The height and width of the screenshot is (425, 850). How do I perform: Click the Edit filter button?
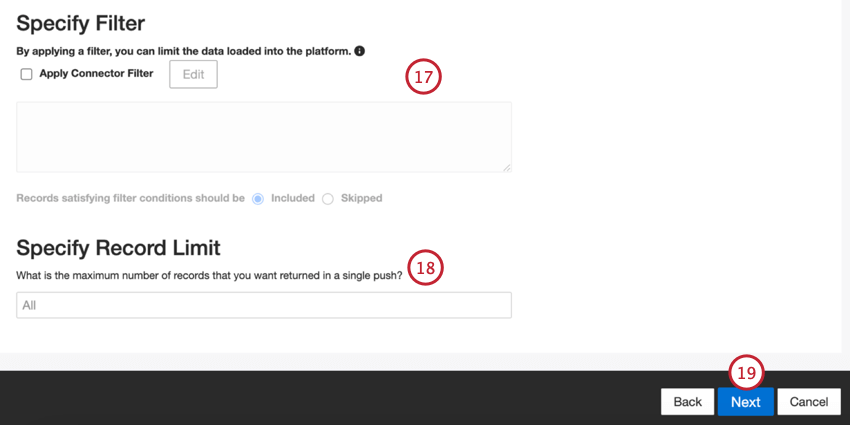(x=194, y=74)
